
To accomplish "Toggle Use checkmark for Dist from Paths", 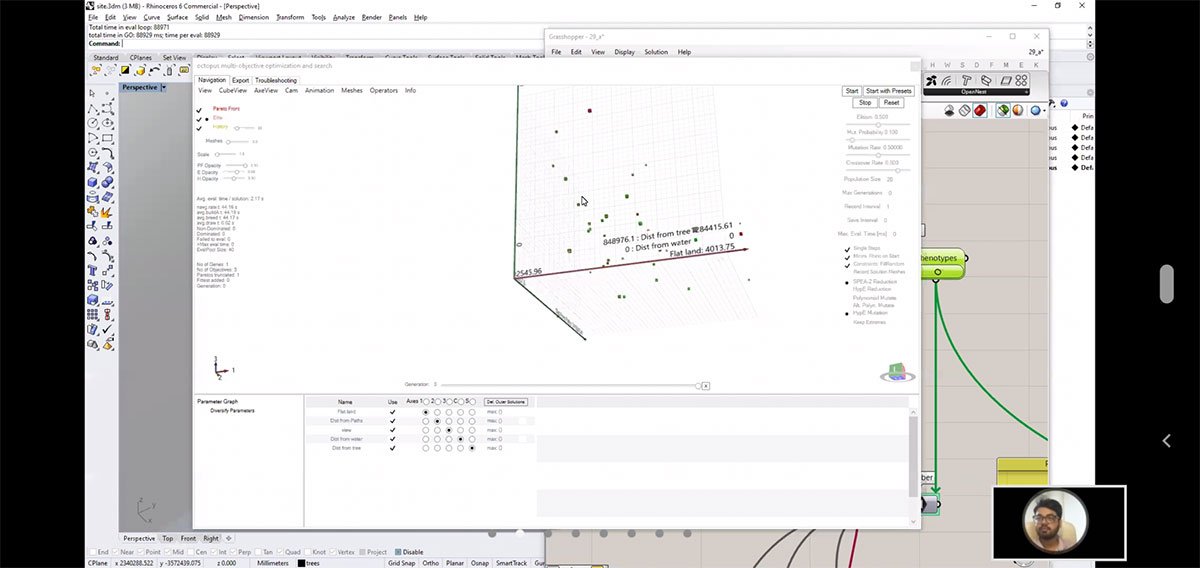I will (x=392, y=421).
